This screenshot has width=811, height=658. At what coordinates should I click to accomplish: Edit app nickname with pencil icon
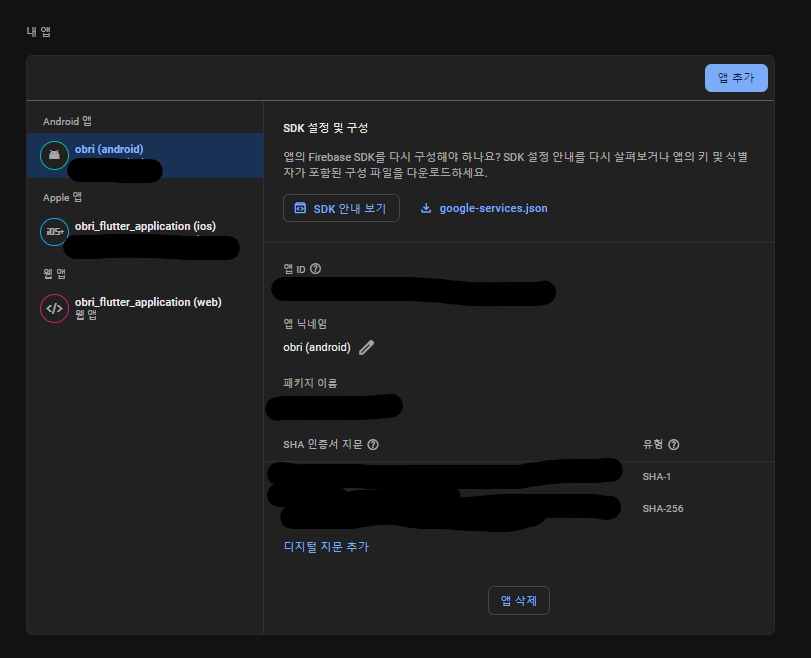(x=366, y=347)
